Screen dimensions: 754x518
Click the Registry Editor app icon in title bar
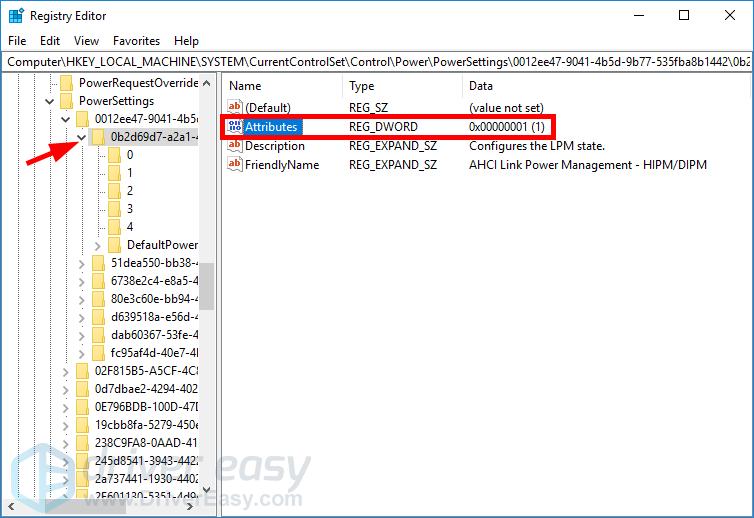coord(16,16)
